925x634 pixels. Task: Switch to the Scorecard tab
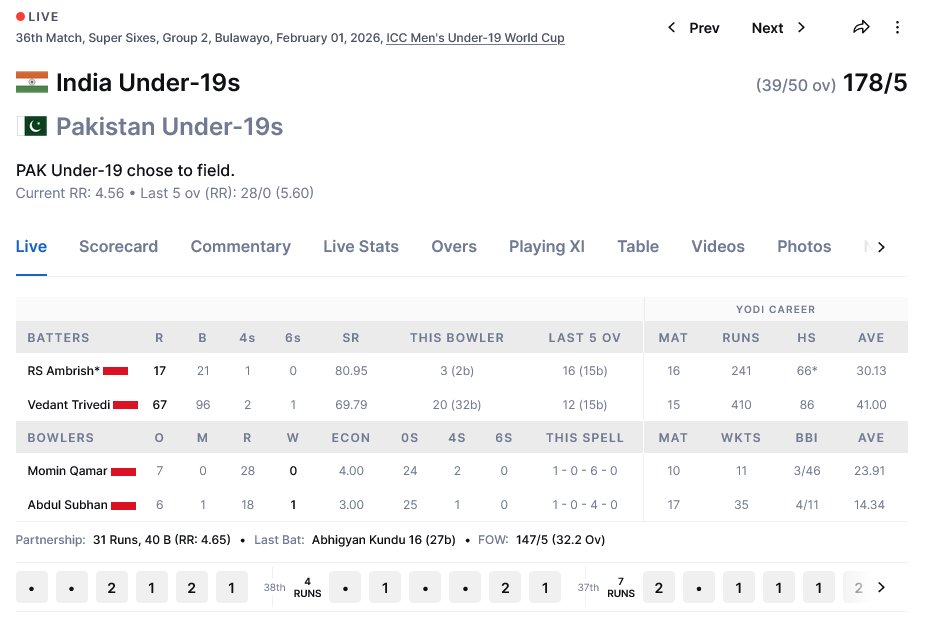[119, 247]
